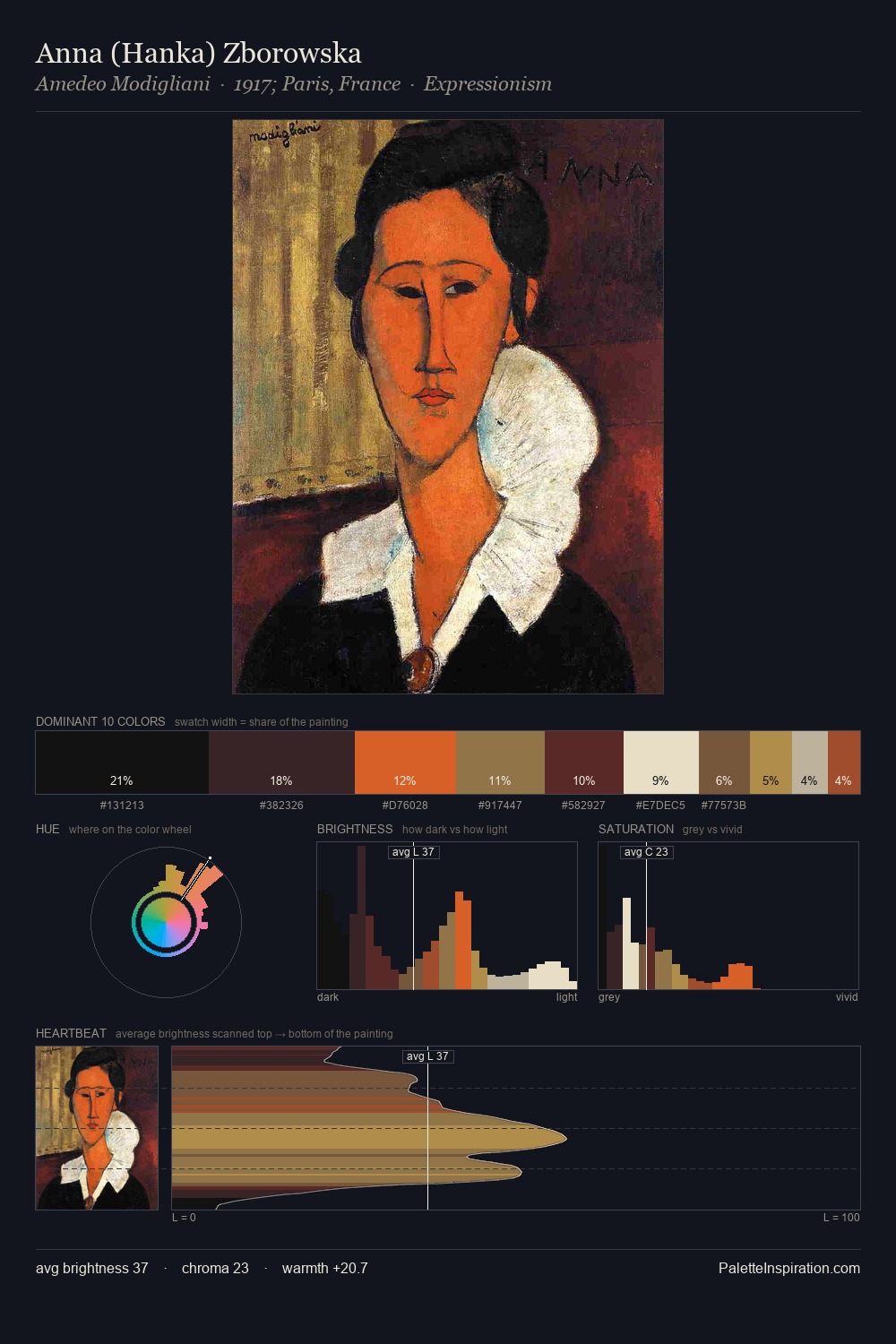This screenshot has width=896, height=1344.
Task: Click the SATURATION section heading
Action: (636, 829)
